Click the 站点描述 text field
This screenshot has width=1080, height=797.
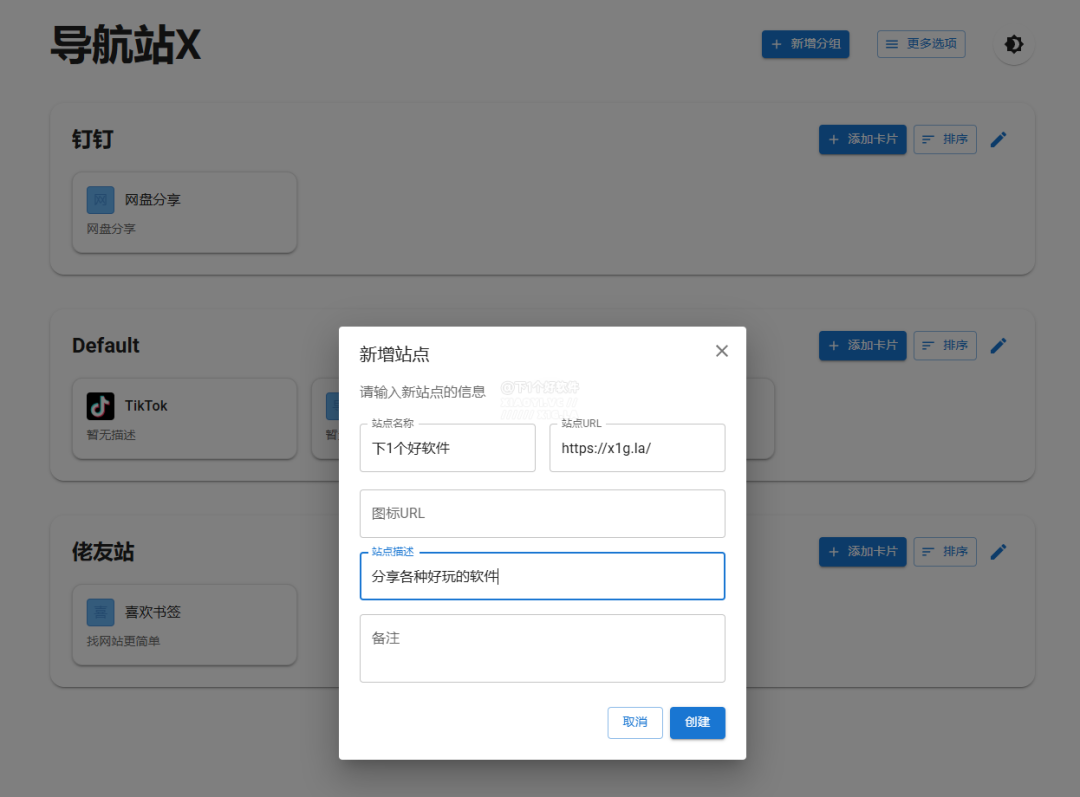(x=542, y=576)
